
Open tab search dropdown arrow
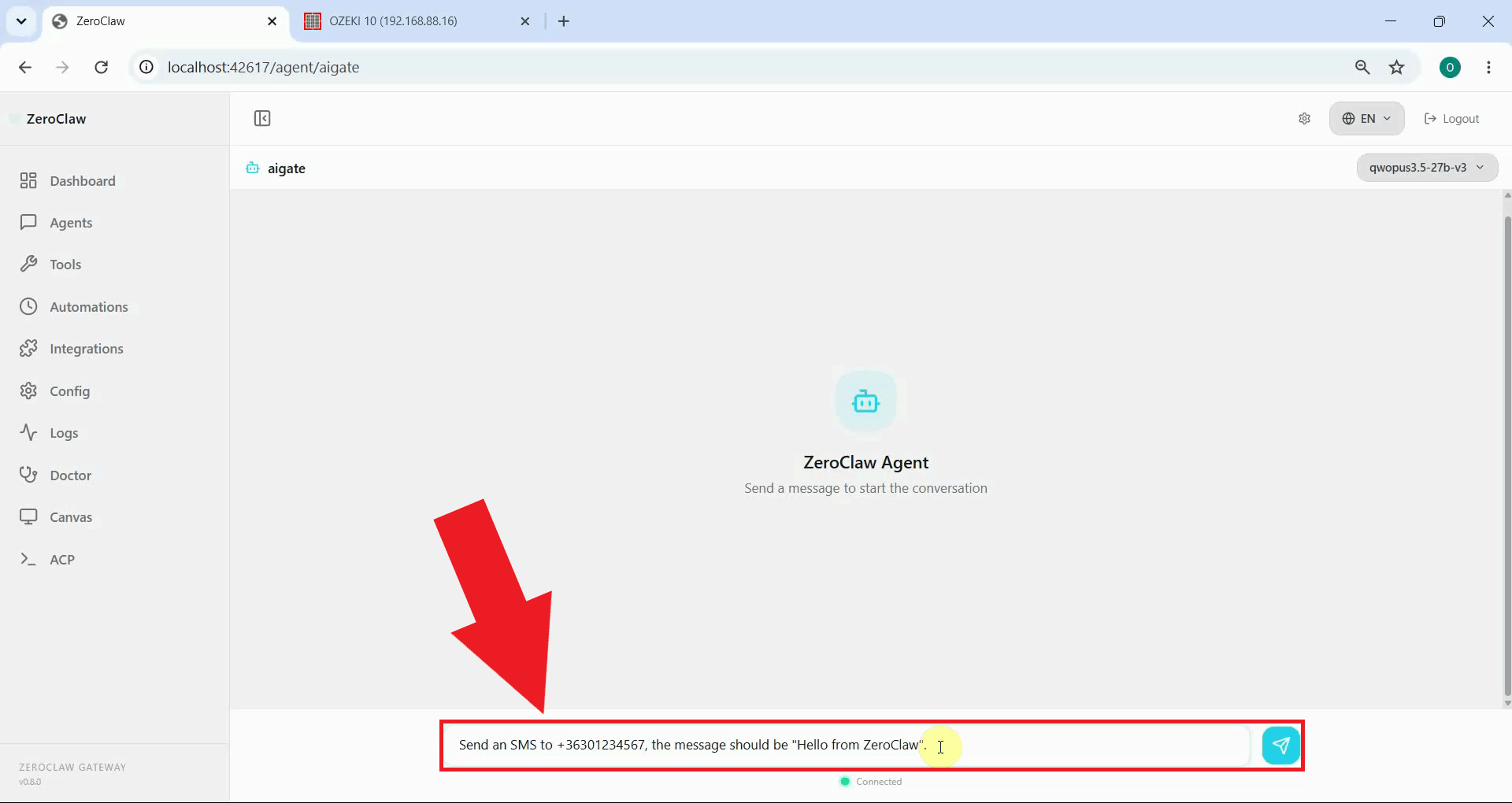21,21
